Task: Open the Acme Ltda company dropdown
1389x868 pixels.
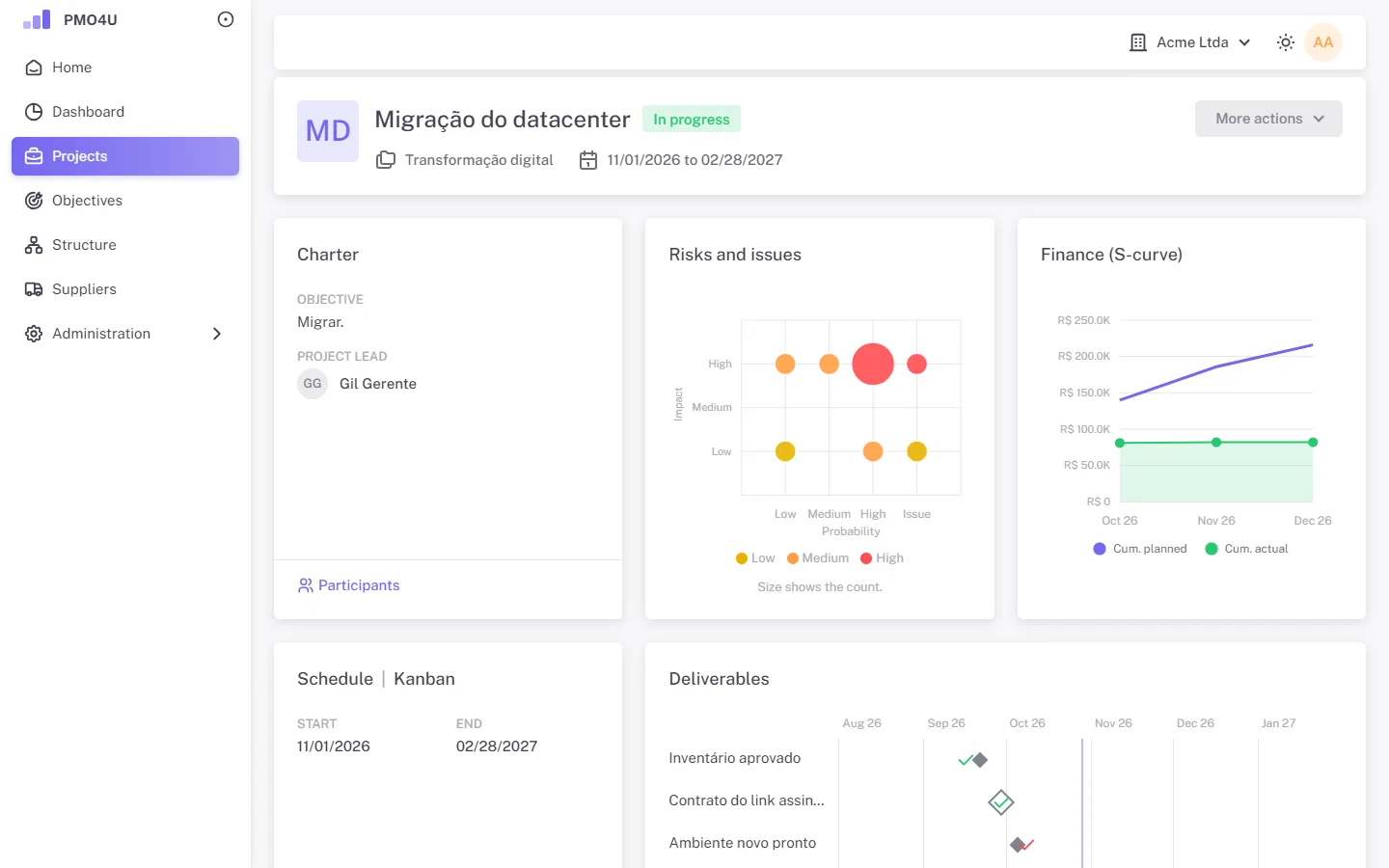Action: 1191,42
